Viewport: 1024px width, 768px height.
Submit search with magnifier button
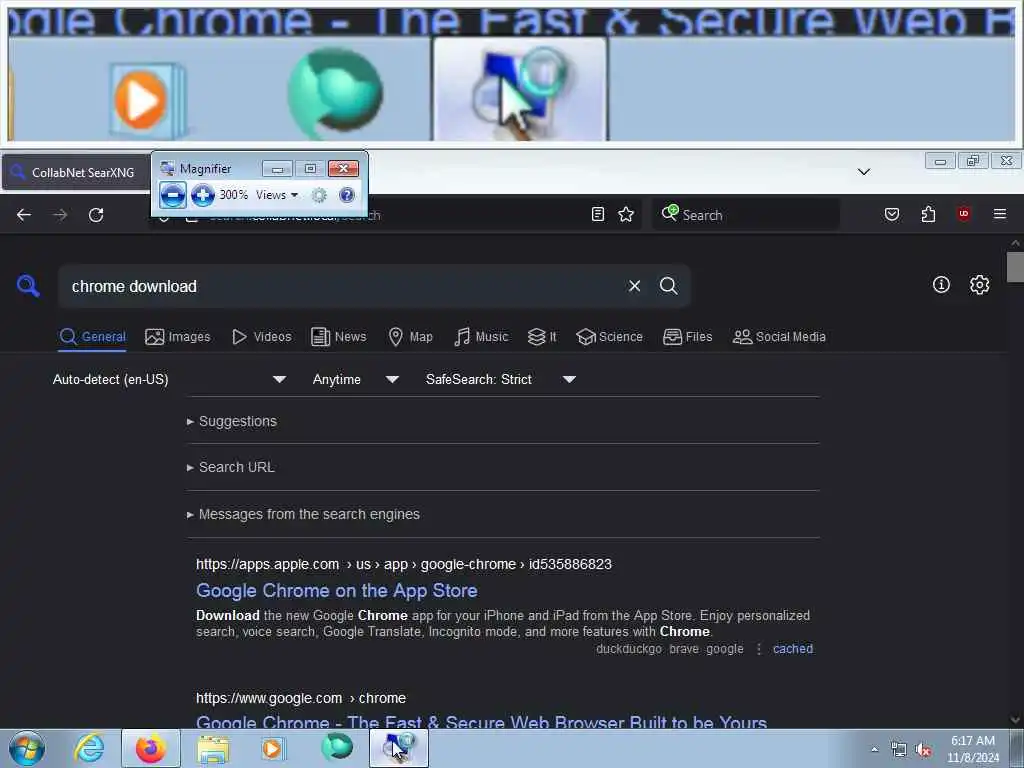click(x=669, y=286)
